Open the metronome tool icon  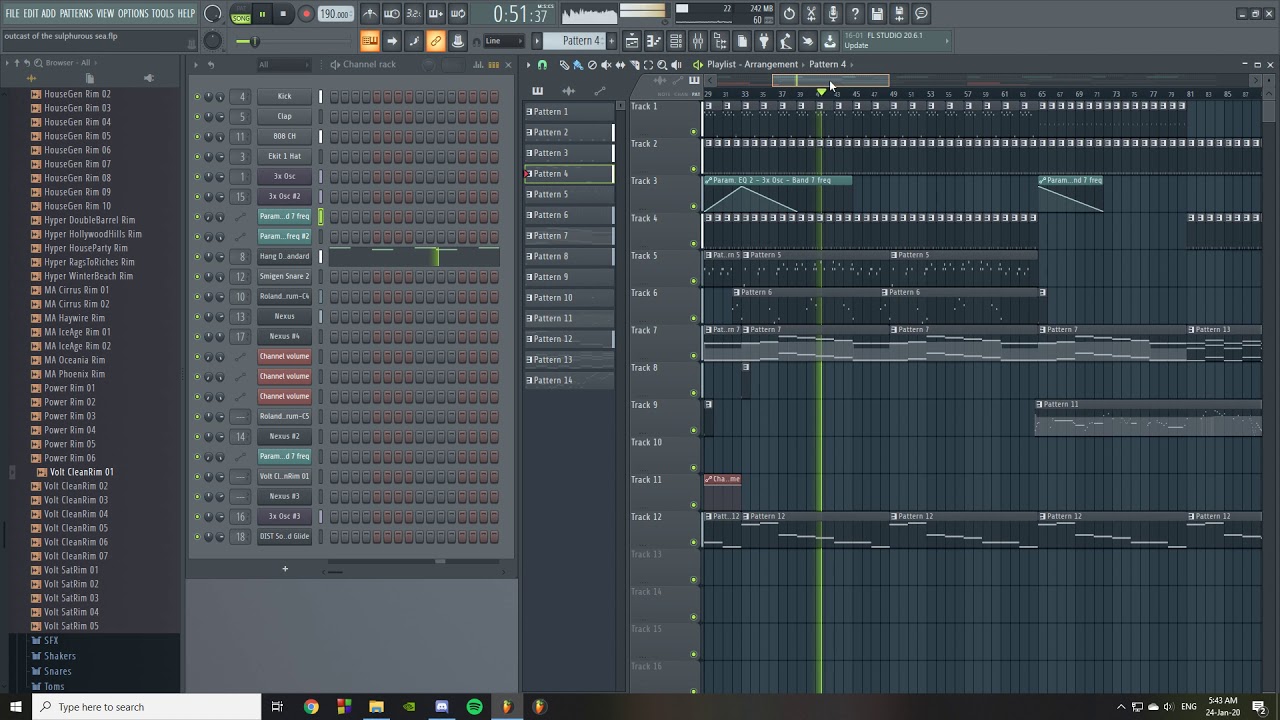[370, 14]
